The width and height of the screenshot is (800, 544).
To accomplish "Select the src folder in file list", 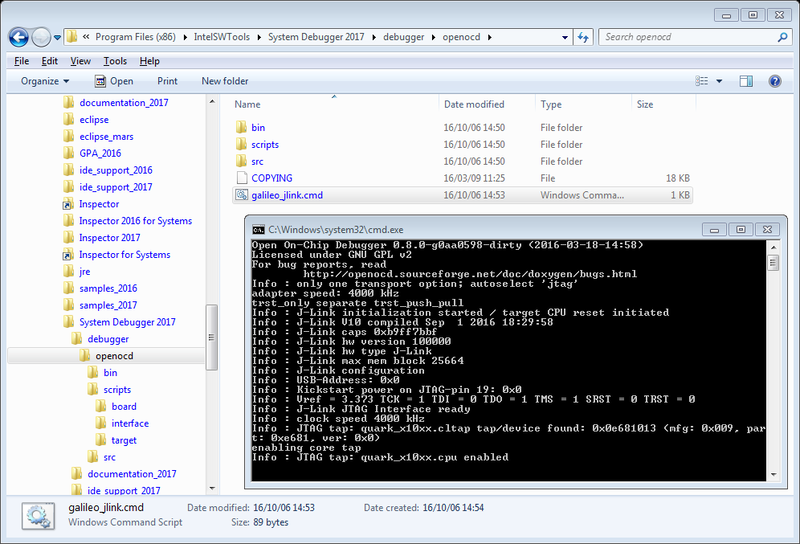I will click(257, 161).
